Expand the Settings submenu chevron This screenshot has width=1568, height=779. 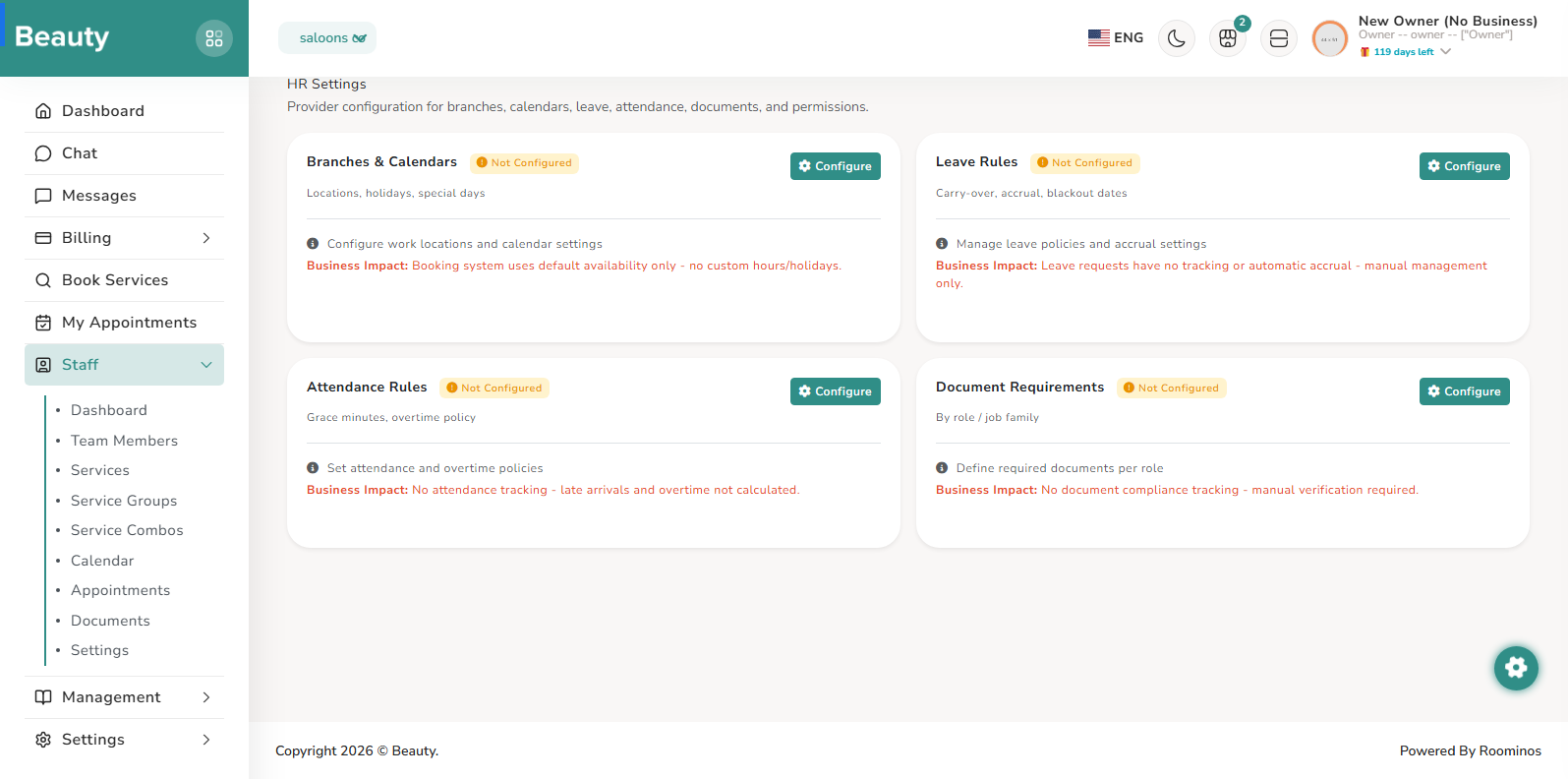tap(206, 740)
